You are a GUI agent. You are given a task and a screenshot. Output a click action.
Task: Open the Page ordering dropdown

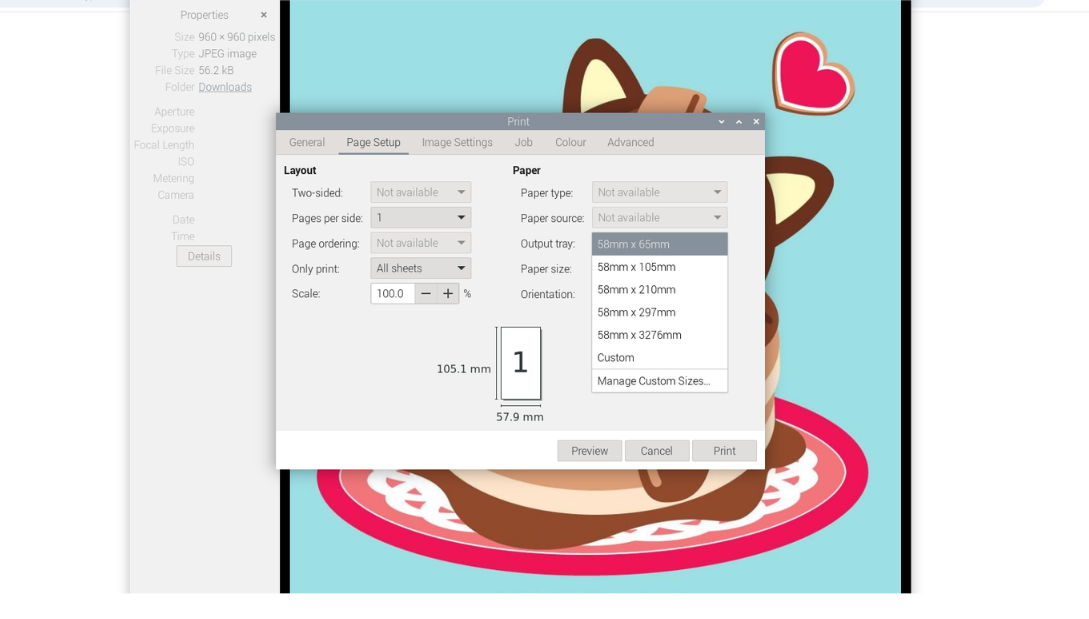pyautogui.click(x=421, y=243)
